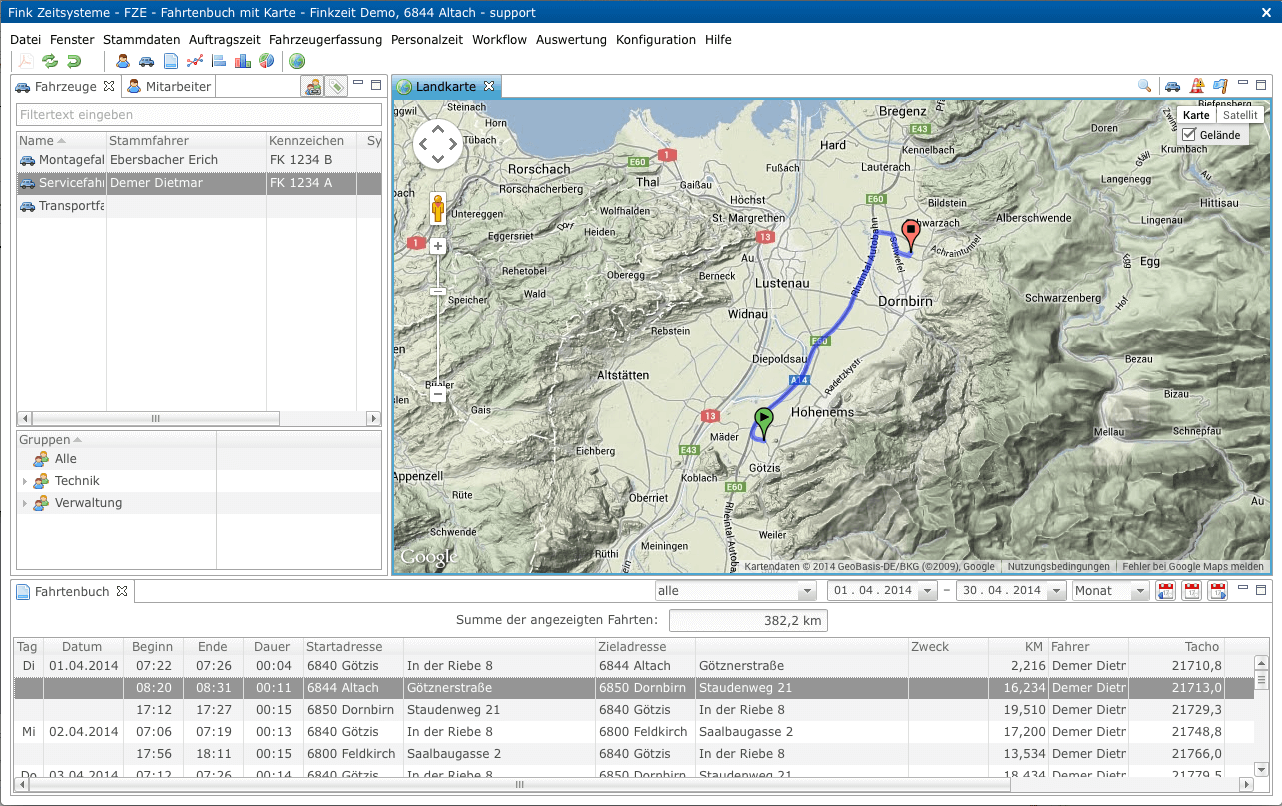Toggle the Gelände terrain checkbox

[1189, 134]
